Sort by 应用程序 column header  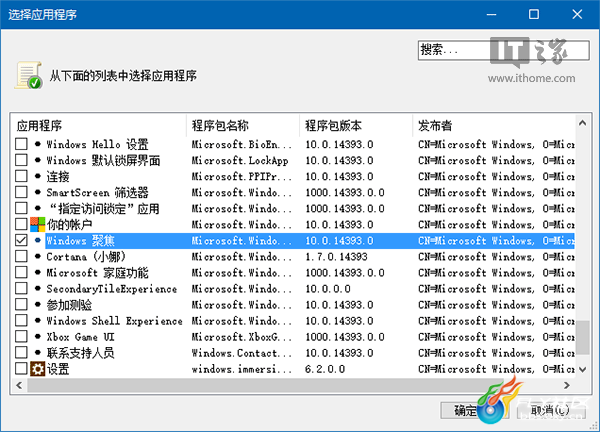click(99, 126)
